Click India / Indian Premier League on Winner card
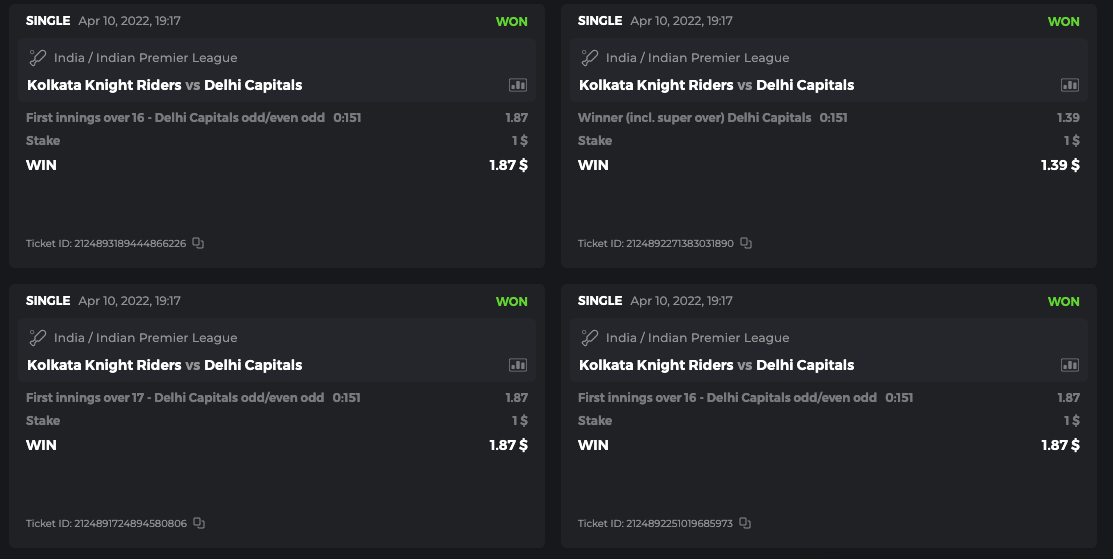The height and width of the screenshot is (559, 1113). pyautogui.click(x=697, y=58)
